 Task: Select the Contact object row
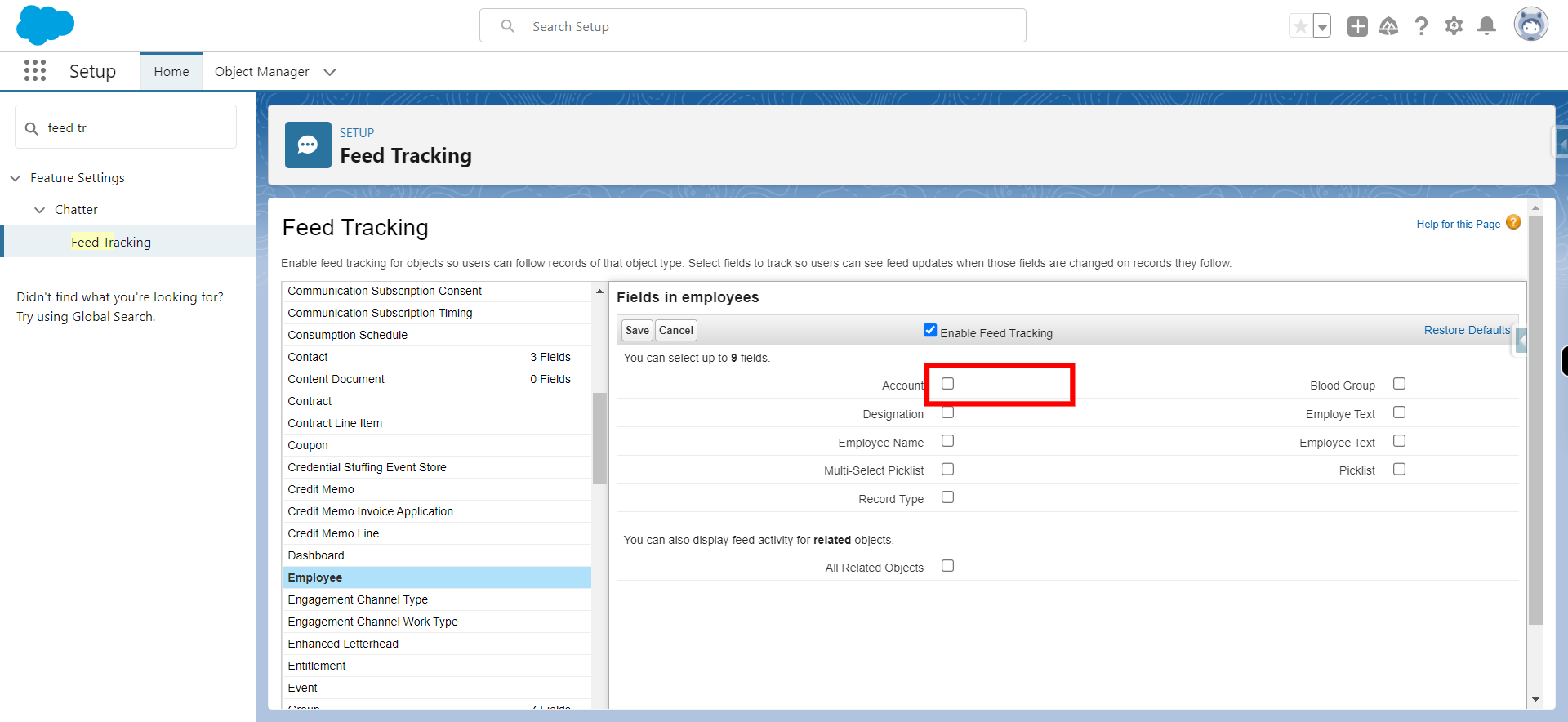tap(437, 357)
